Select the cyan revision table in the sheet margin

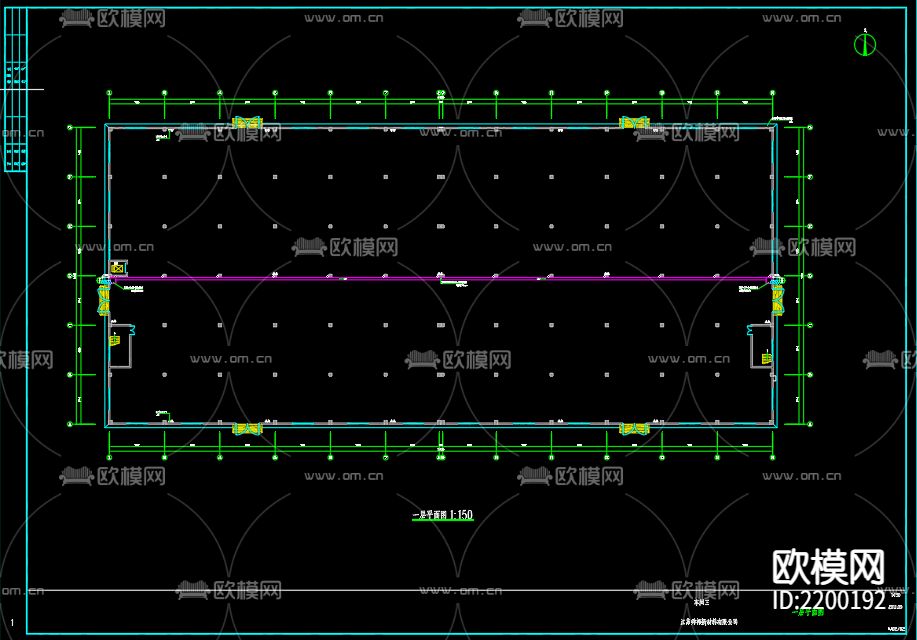(x=16, y=90)
